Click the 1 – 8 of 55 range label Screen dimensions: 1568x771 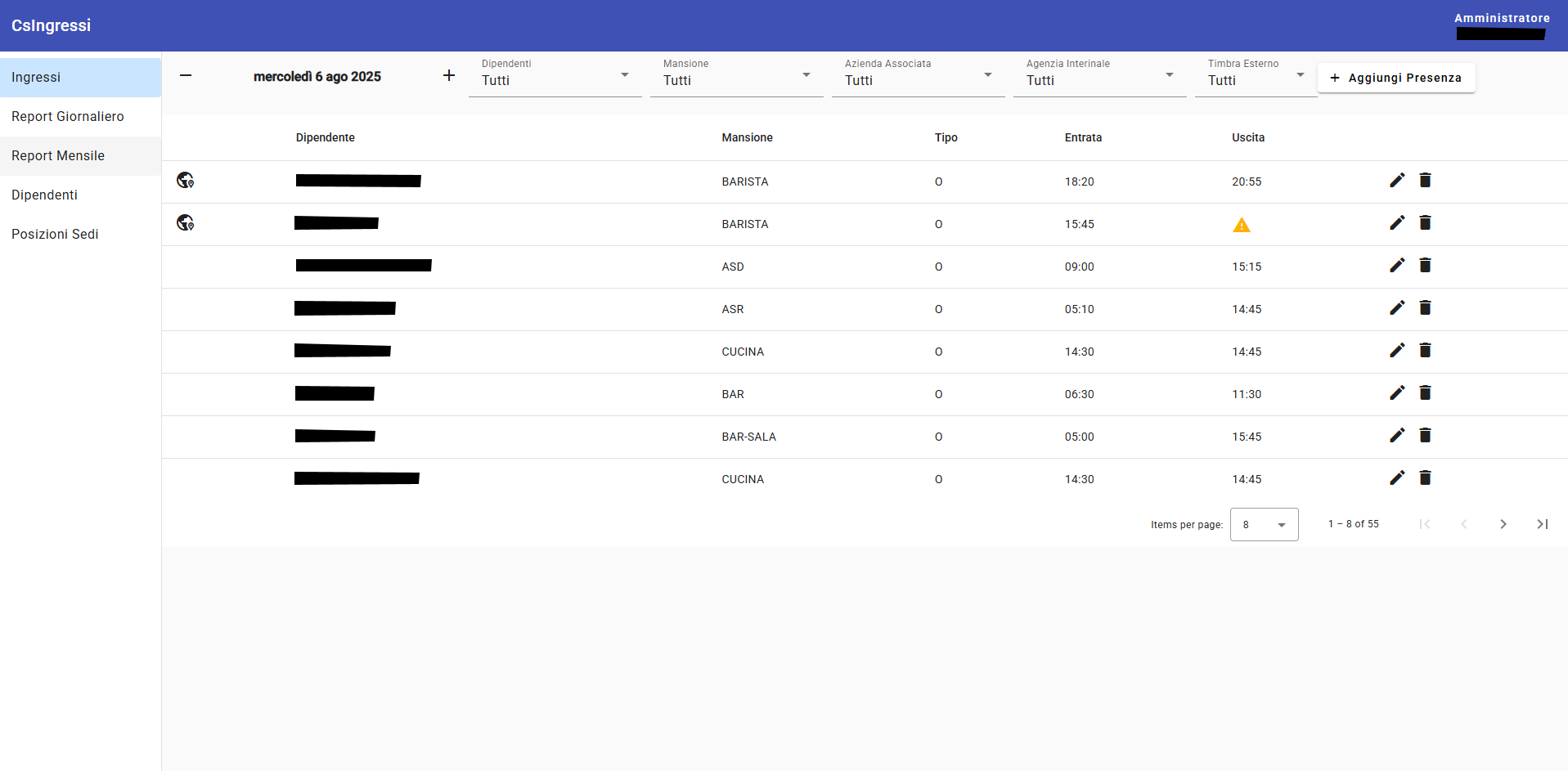1354,524
